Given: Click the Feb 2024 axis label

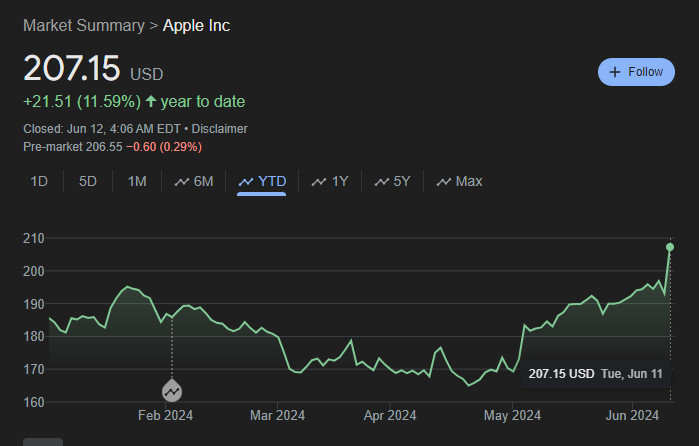Looking at the screenshot, I should (x=165, y=415).
